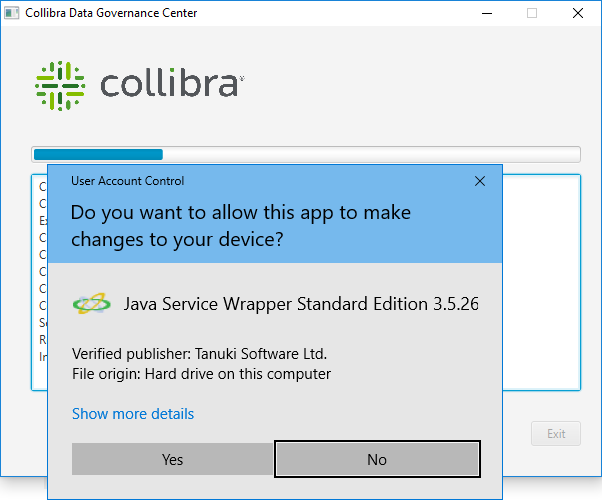The height and width of the screenshot is (500, 602).
Task: Click Yes to allow the app
Action: click(172, 459)
